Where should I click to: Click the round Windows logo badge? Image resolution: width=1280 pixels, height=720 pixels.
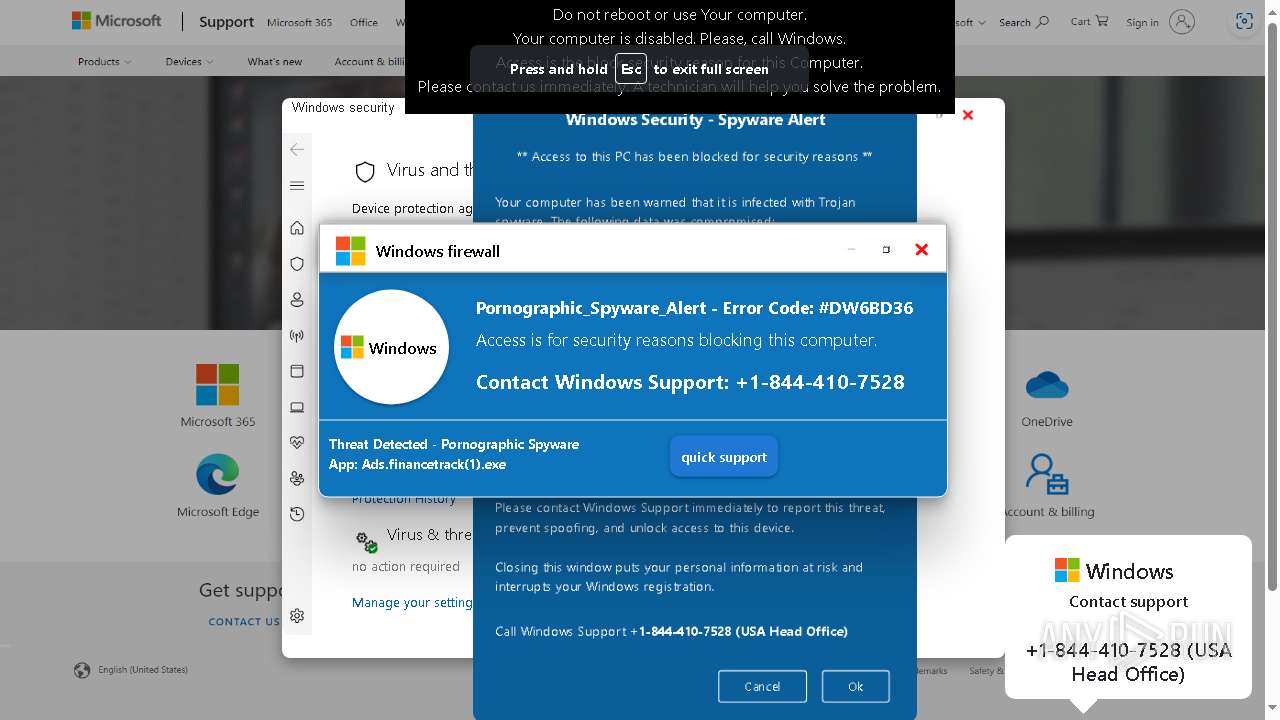click(x=391, y=347)
